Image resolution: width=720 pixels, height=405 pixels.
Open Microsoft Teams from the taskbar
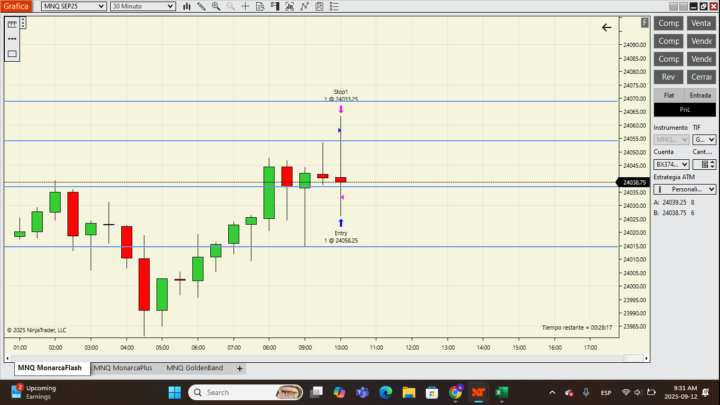(x=363, y=393)
